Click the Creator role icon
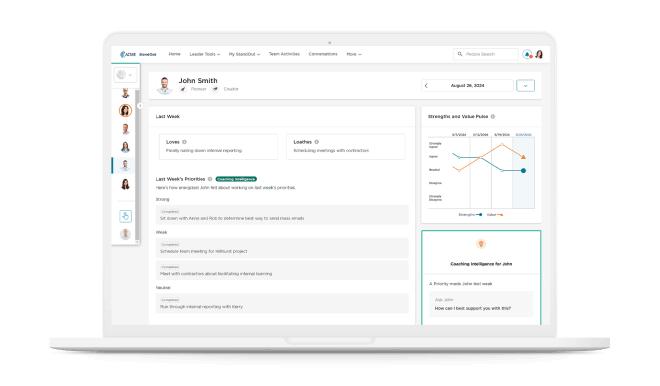This screenshot has width=660, height=386. pyautogui.click(x=216, y=89)
